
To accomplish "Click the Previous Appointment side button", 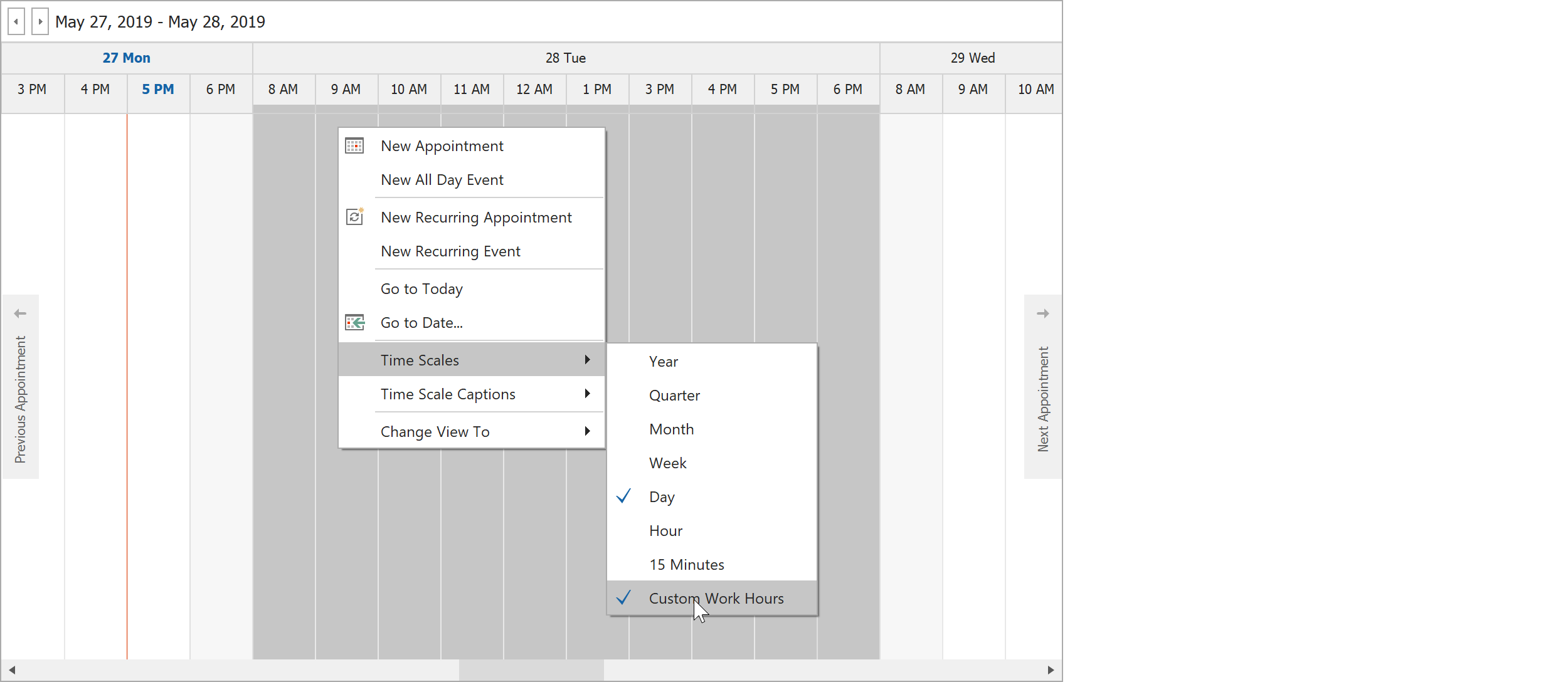I will (21, 386).
